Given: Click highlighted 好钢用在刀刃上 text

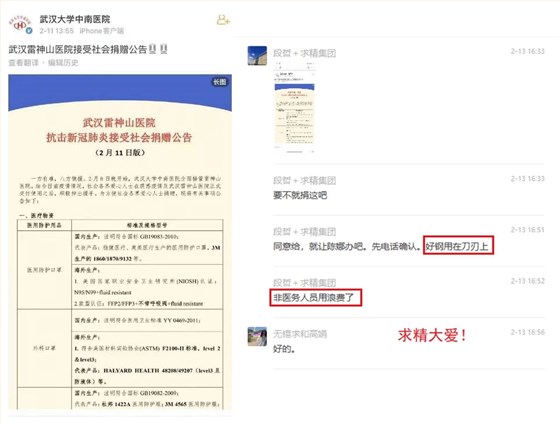Looking at the screenshot, I should [458, 245].
